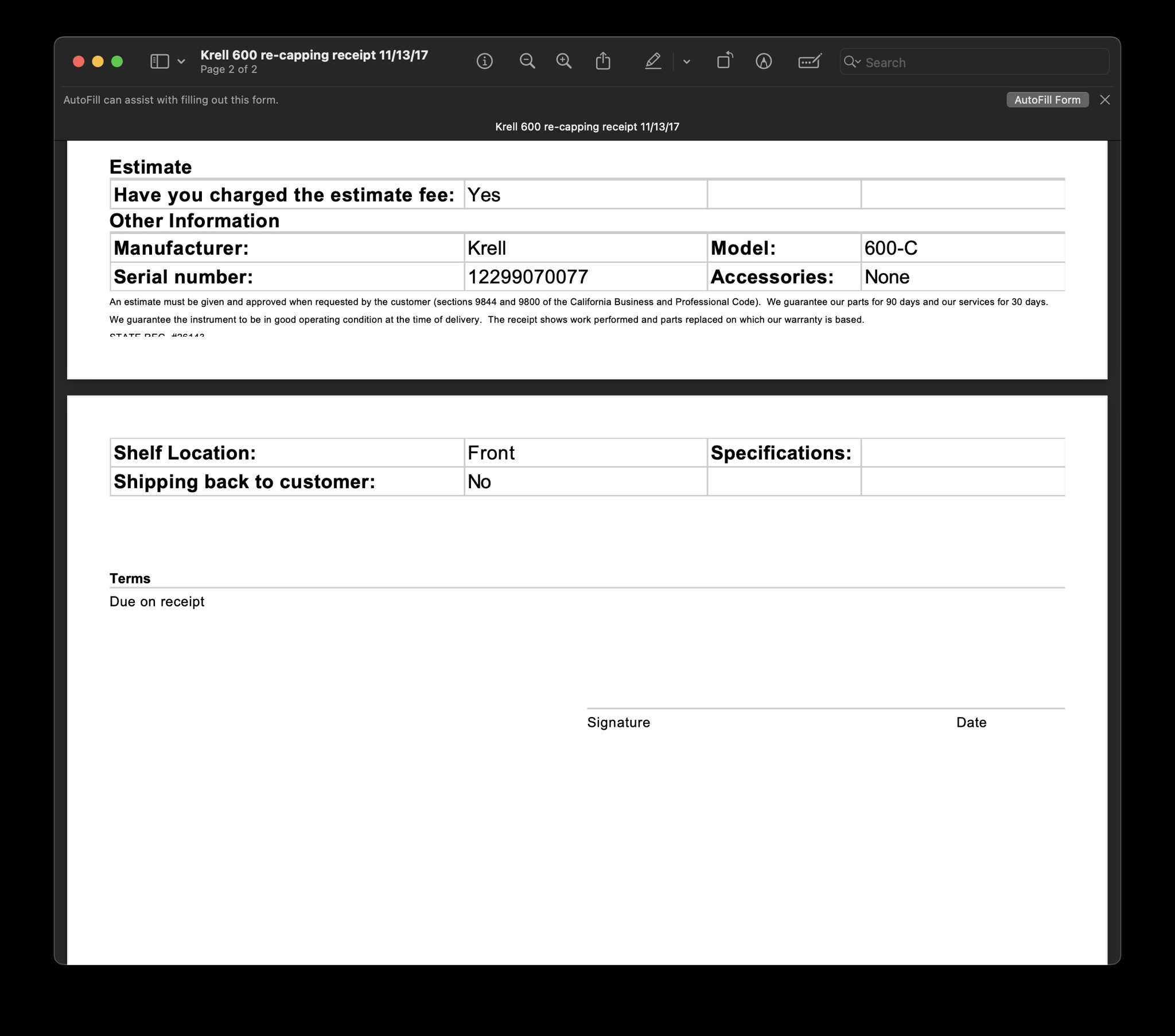
Task: Click the 'Estimate' section heading
Action: pos(151,168)
